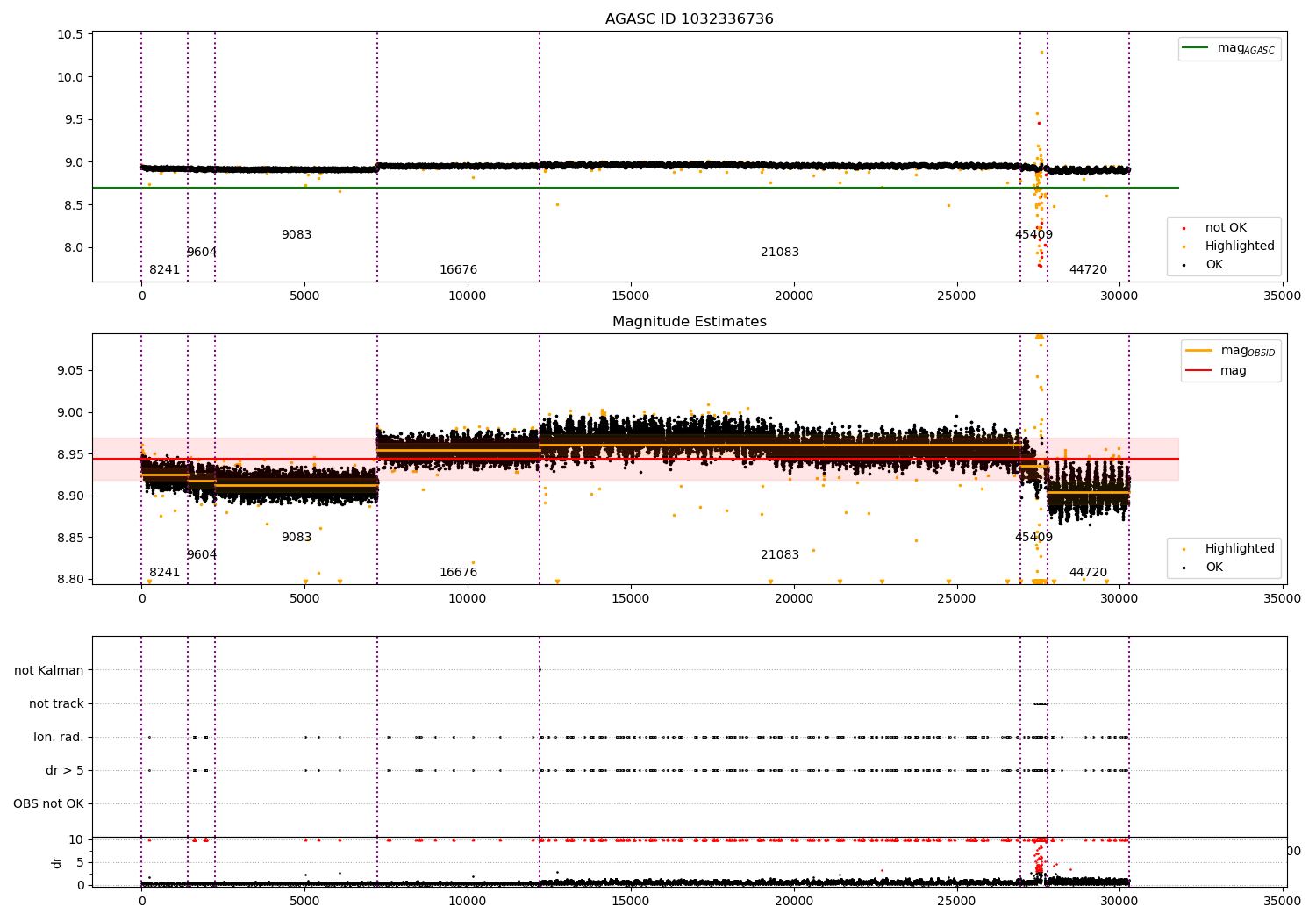Select y-axis tick 8.5 in the top plot
The height and width of the screenshot is (921, 1316).
pos(74,205)
